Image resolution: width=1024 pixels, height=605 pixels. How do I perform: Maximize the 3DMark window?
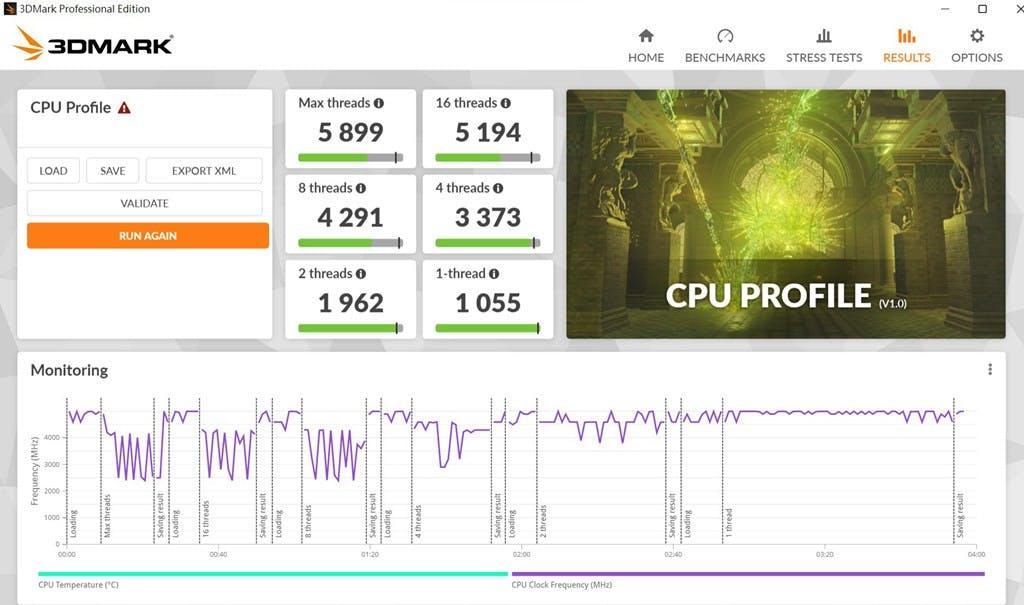click(x=982, y=8)
